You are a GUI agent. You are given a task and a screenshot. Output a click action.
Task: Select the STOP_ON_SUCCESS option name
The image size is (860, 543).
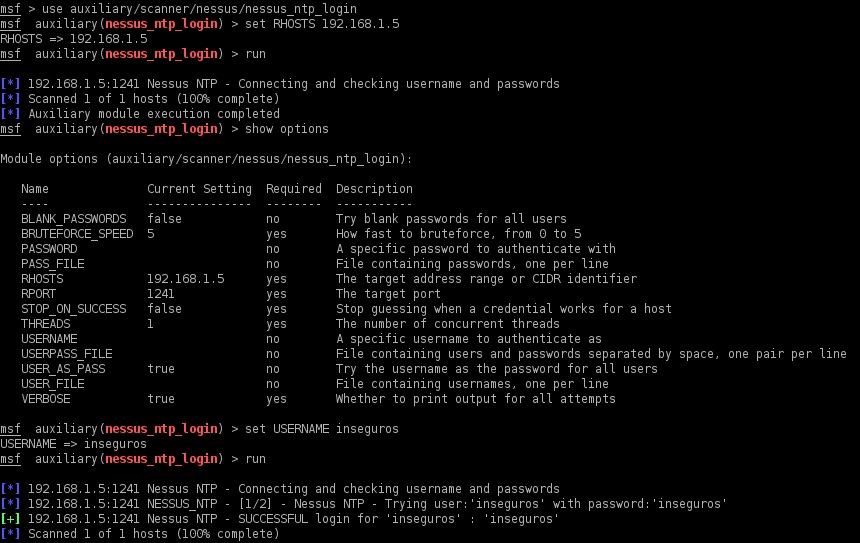coord(74,309)
